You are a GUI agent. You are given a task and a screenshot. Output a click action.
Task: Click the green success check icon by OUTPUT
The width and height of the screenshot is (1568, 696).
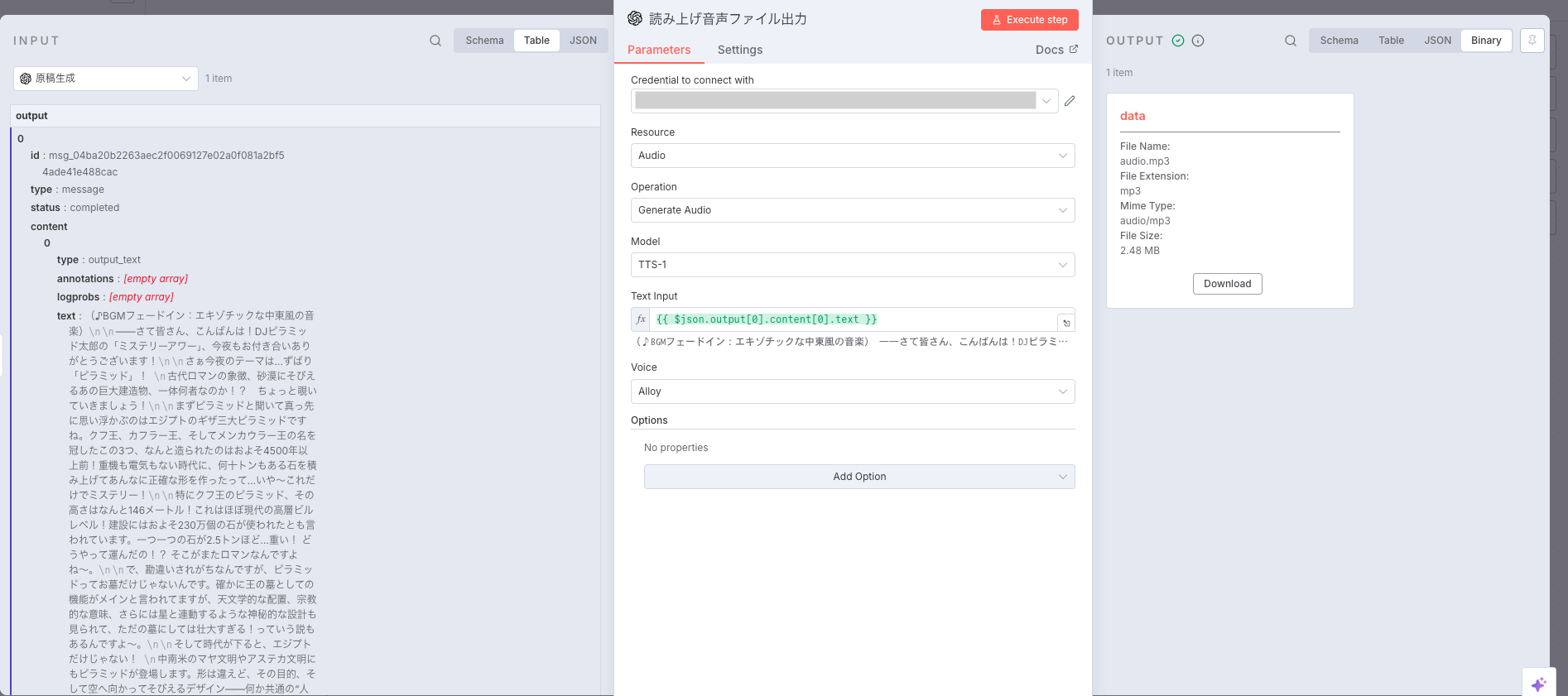click(1178, 41)
